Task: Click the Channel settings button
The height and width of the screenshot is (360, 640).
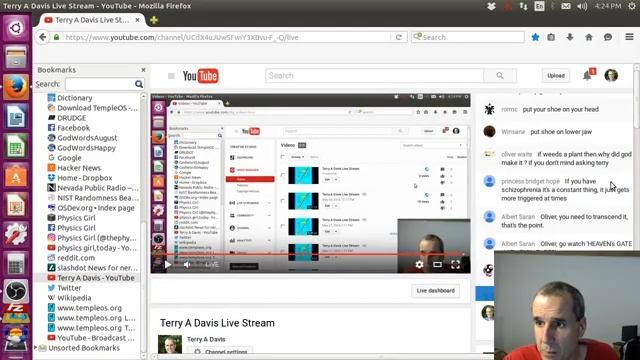Action: 220,352
